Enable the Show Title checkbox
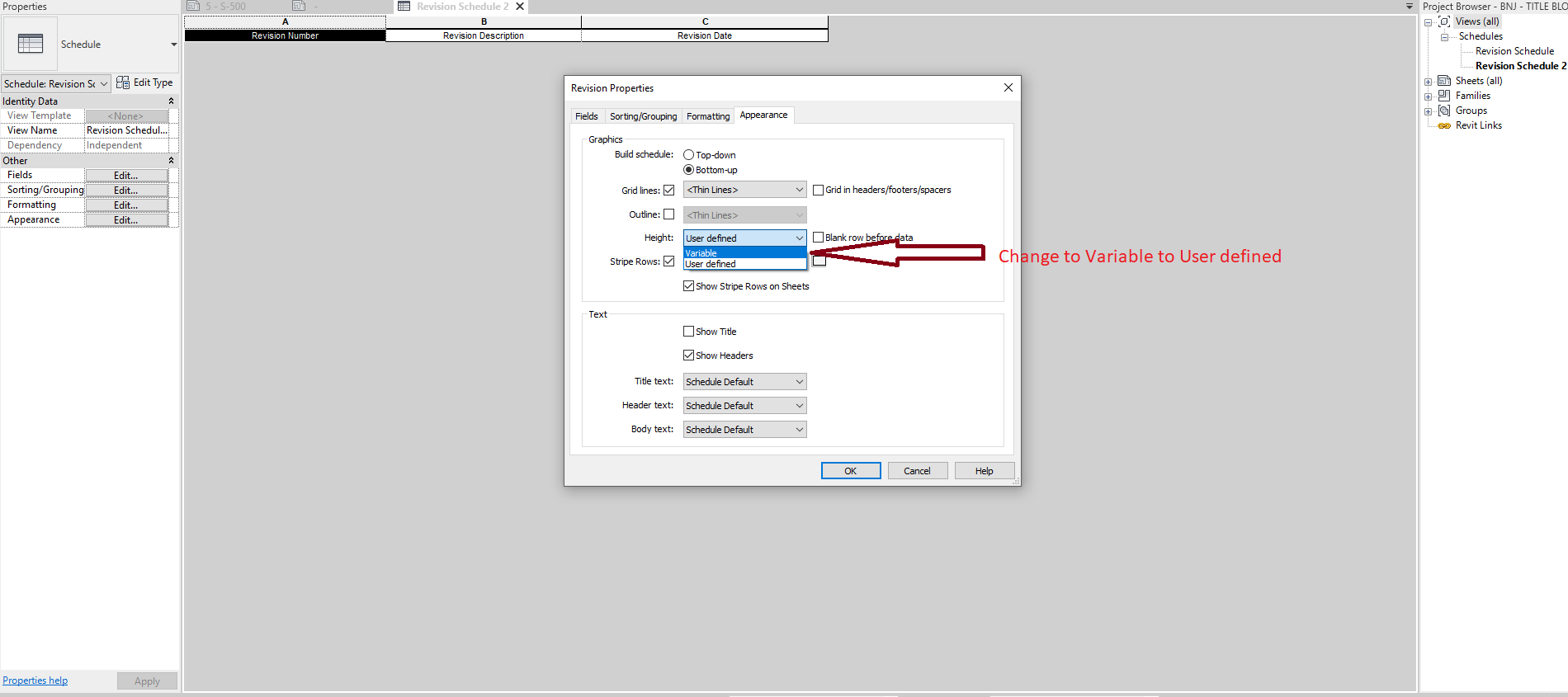The height and width of the screenshot is (697, 1568). 688,332
